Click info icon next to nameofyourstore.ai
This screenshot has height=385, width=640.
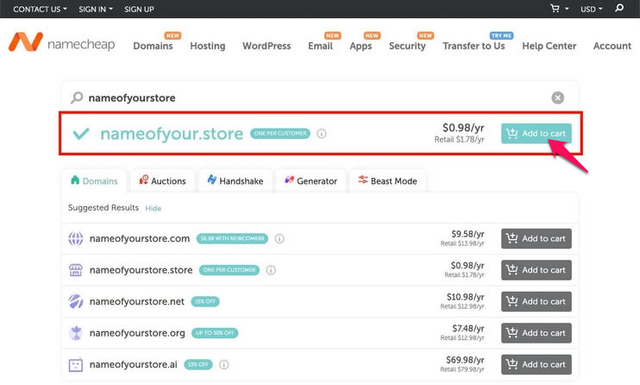(224, 364)
